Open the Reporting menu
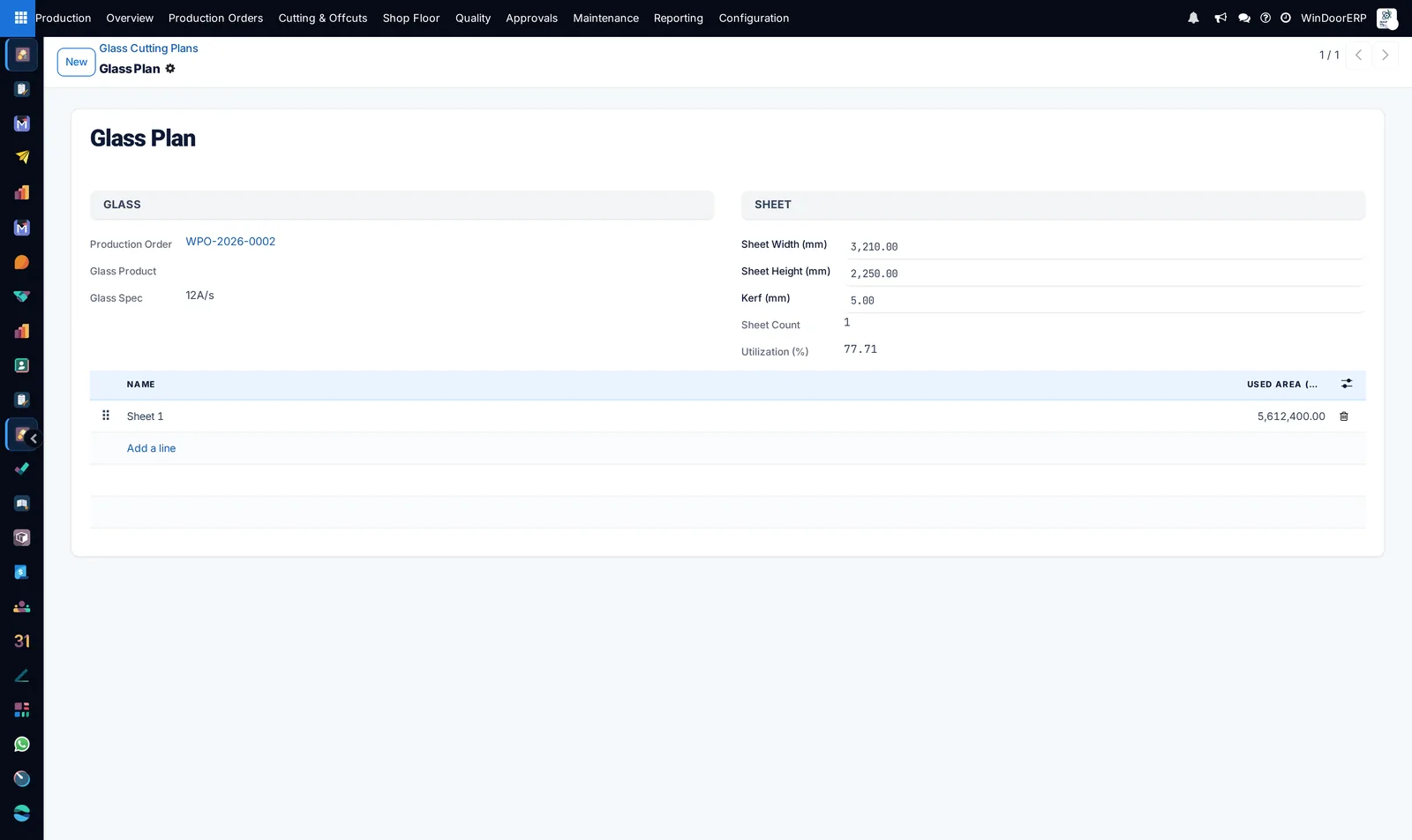 [x=679, y=18]
